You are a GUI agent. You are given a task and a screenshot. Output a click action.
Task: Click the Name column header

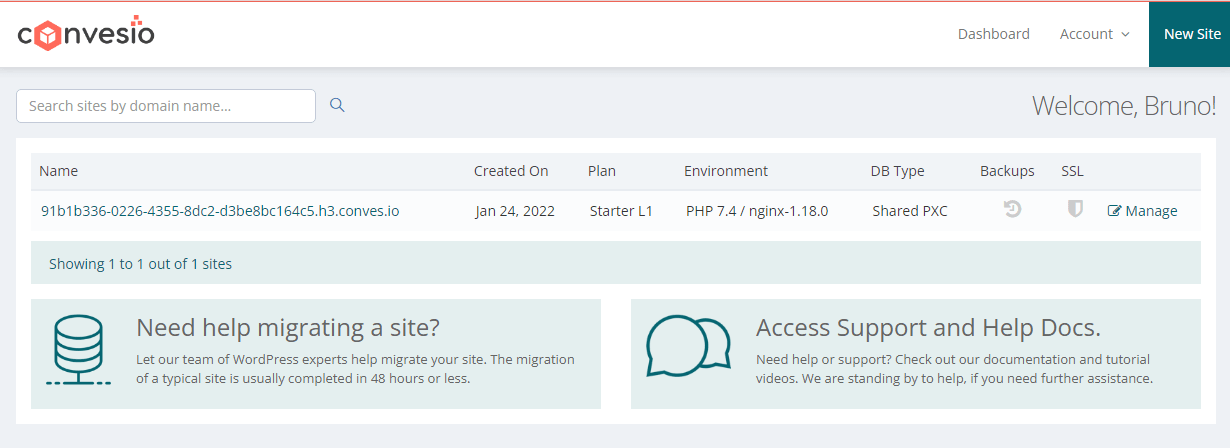click(x=58, y=171)
